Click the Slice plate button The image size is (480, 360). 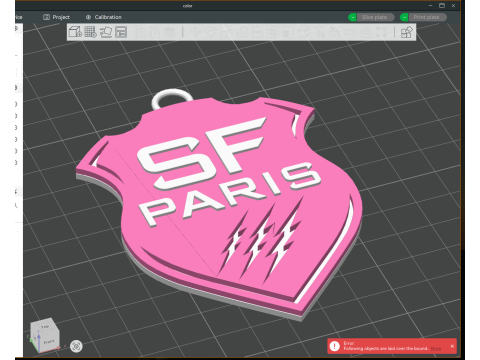tap(375, 17)
